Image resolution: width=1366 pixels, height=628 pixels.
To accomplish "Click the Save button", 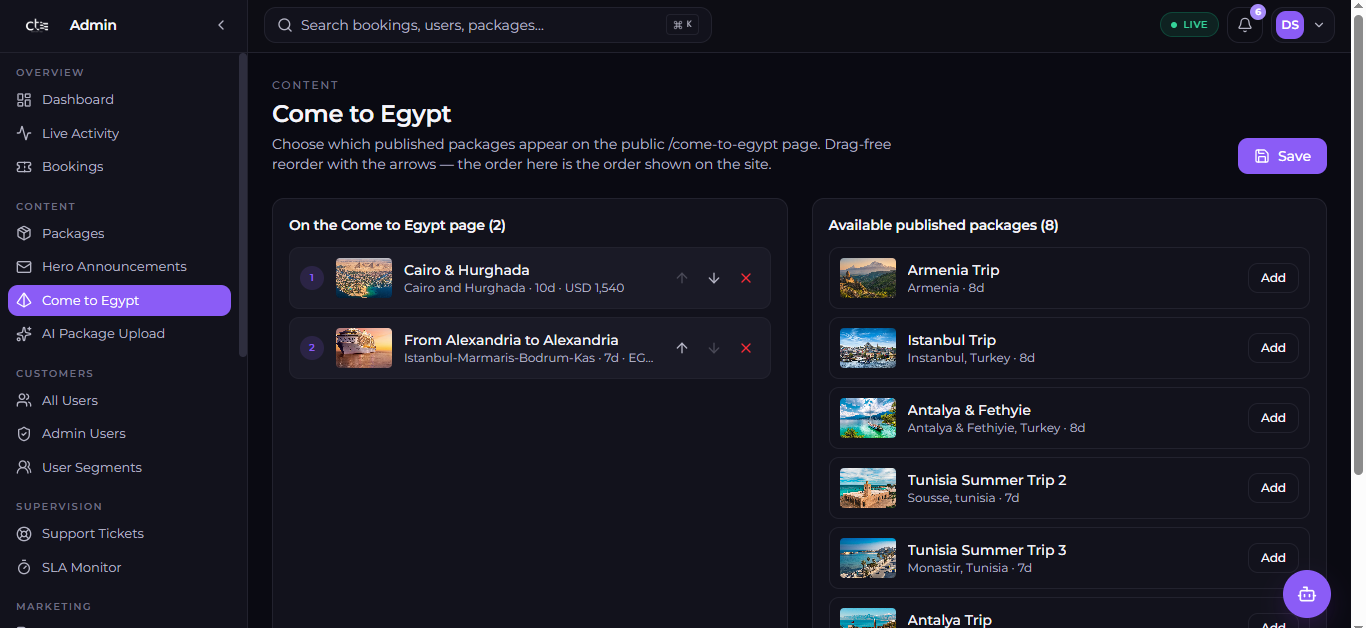I will (x=1282, y=156).
